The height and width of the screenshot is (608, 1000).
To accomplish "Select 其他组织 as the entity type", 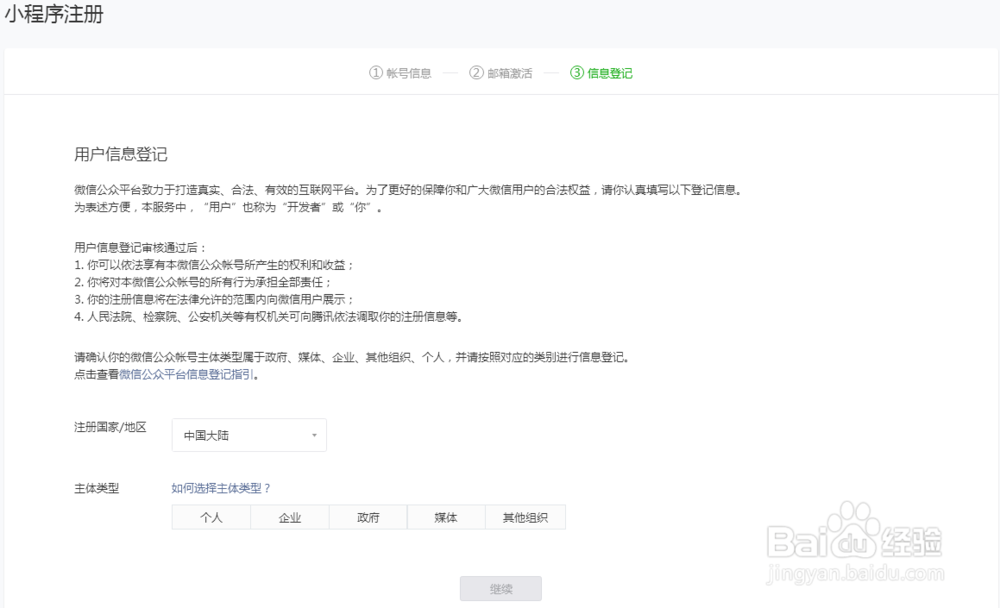I will (x=525, y=517).
